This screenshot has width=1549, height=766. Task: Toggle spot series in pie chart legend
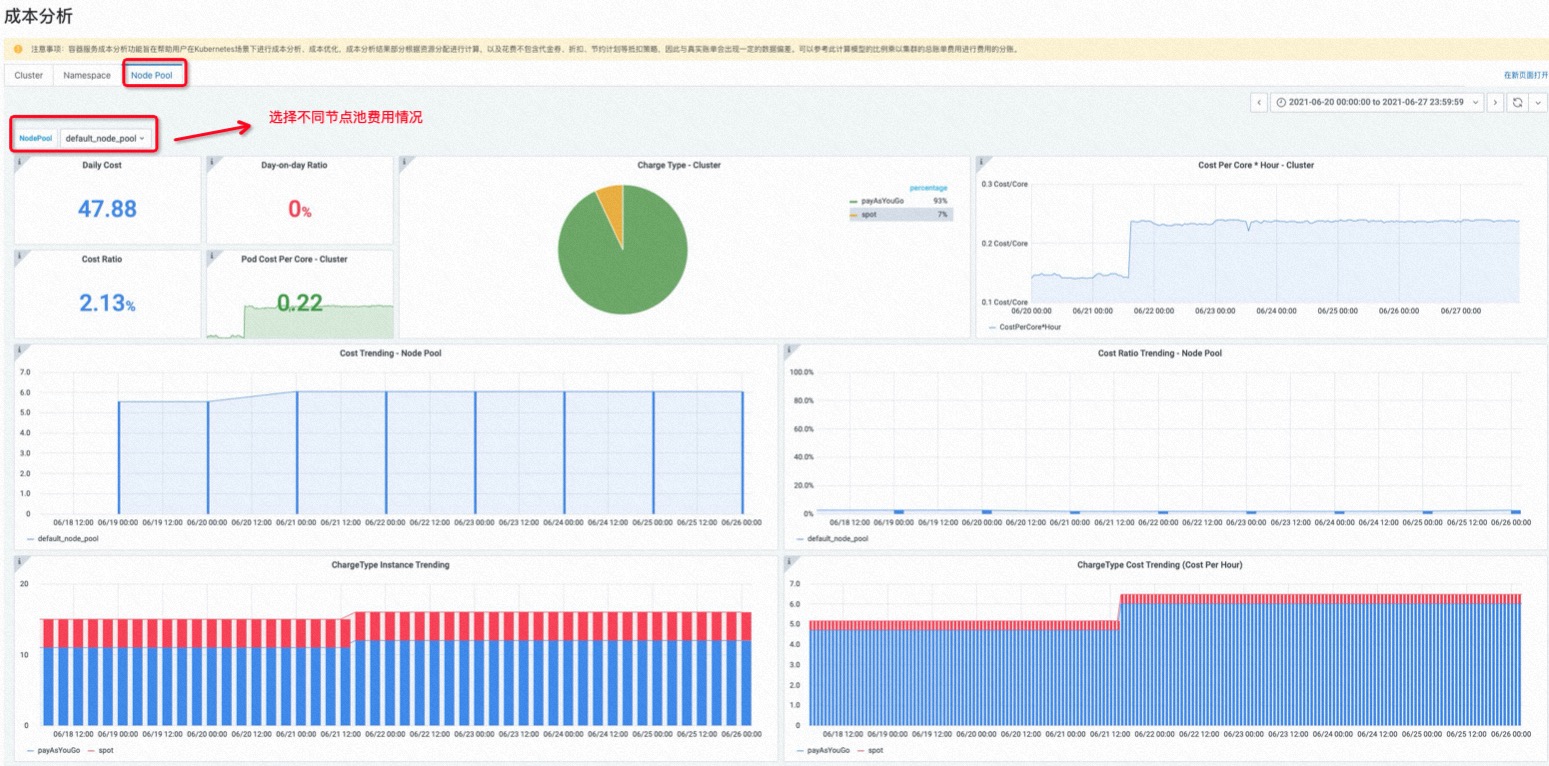coord(867,214)
